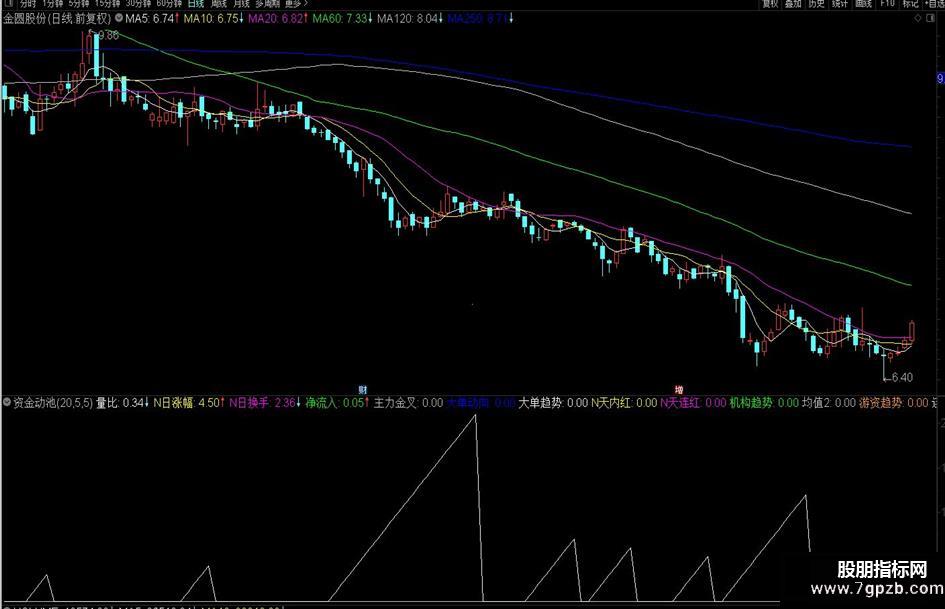Select the 5分钟 timeframe tab
945x609 pixels.
click(x=79, y=4)
